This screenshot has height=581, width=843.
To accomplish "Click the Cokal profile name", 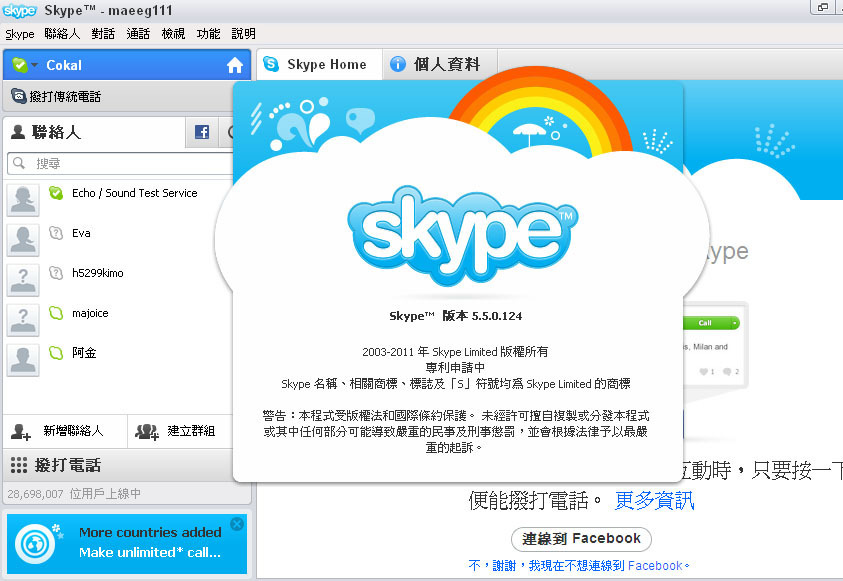I will pos(64,66).
